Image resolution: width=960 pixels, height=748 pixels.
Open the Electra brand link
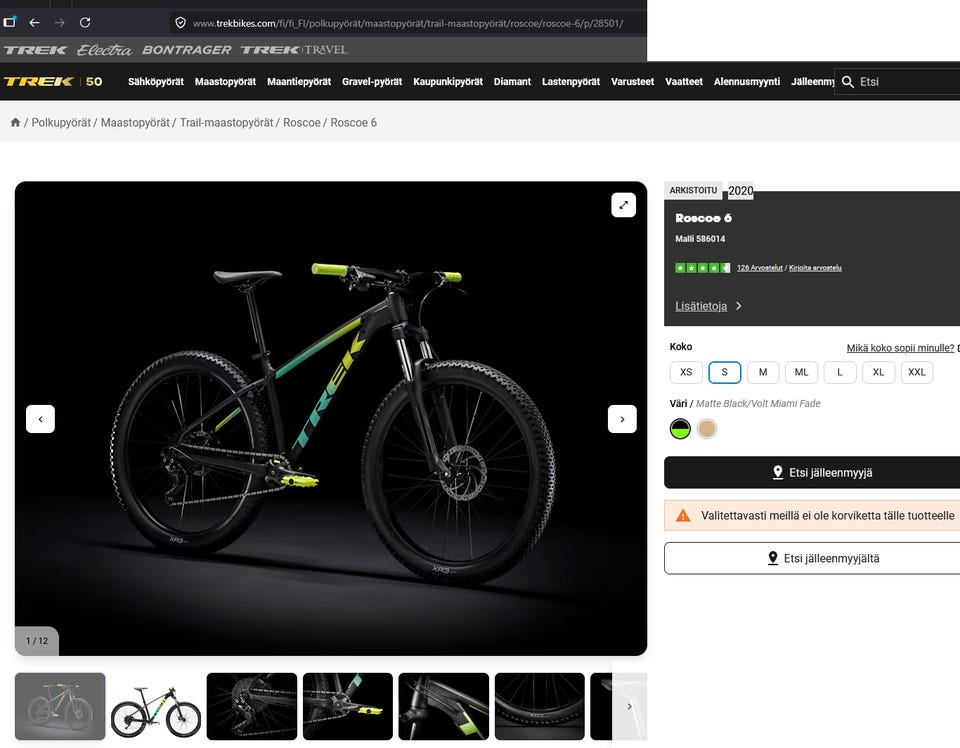(x=104, y=50)
